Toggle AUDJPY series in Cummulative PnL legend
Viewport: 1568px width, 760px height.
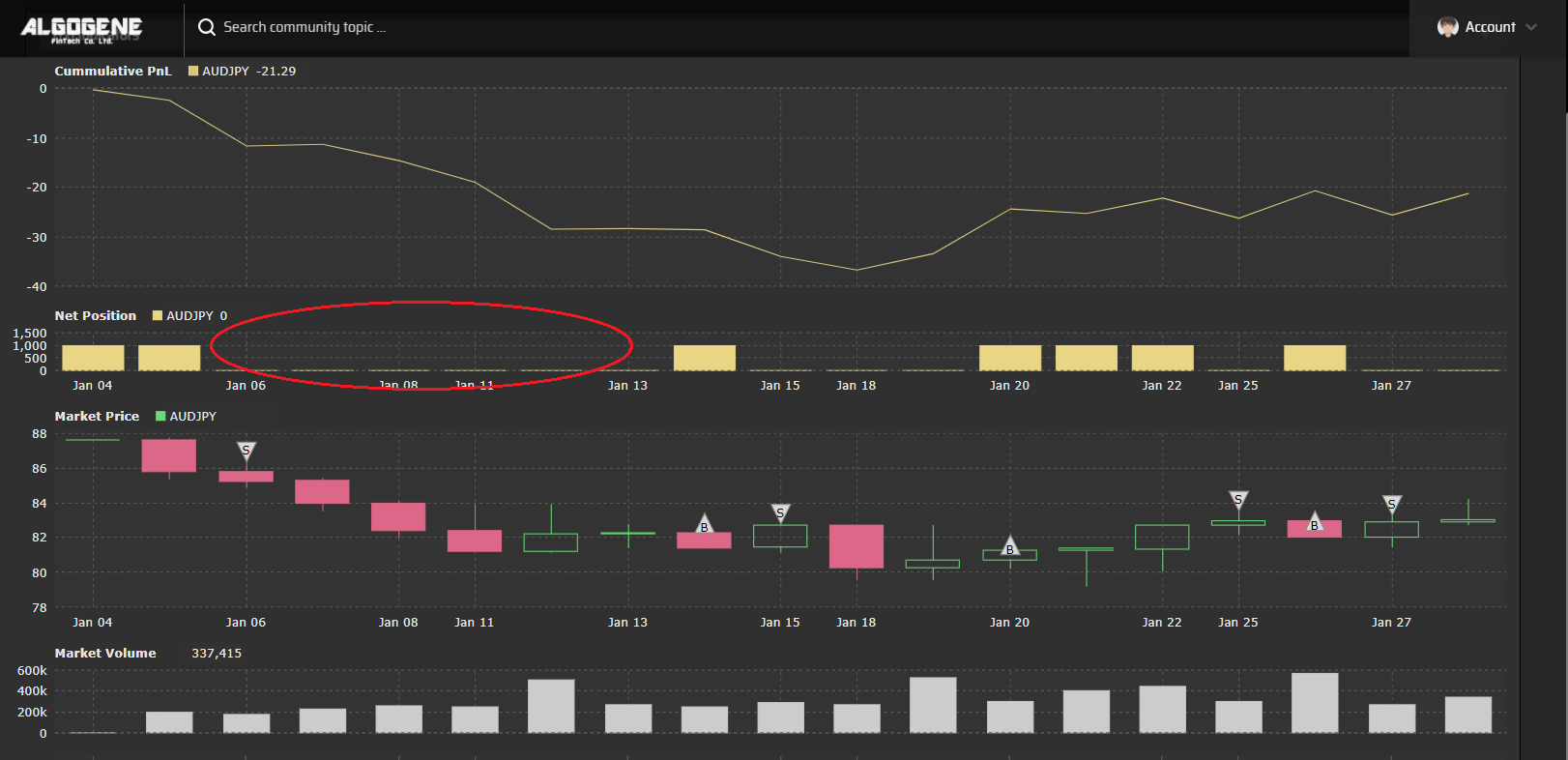pyautogui.click(x=243, y=72)
